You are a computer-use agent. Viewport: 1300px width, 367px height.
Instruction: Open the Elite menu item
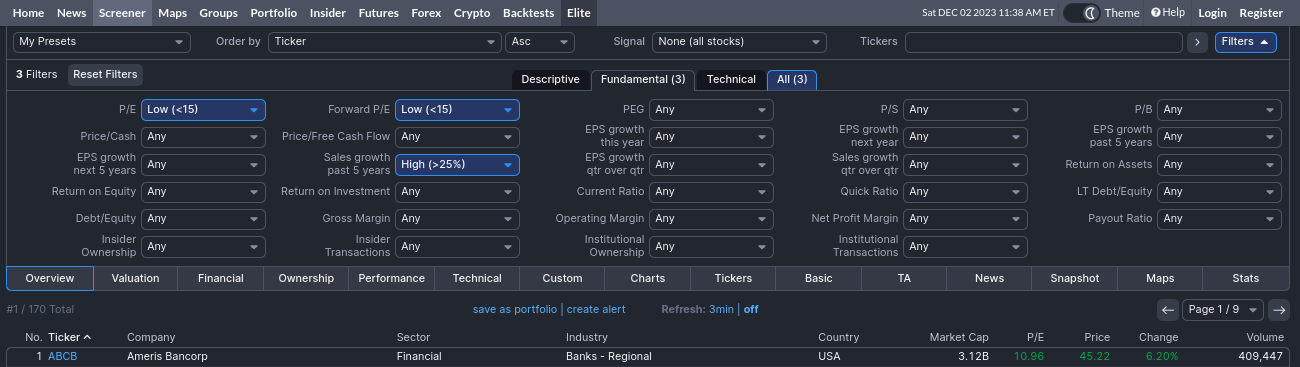[578, 13]
